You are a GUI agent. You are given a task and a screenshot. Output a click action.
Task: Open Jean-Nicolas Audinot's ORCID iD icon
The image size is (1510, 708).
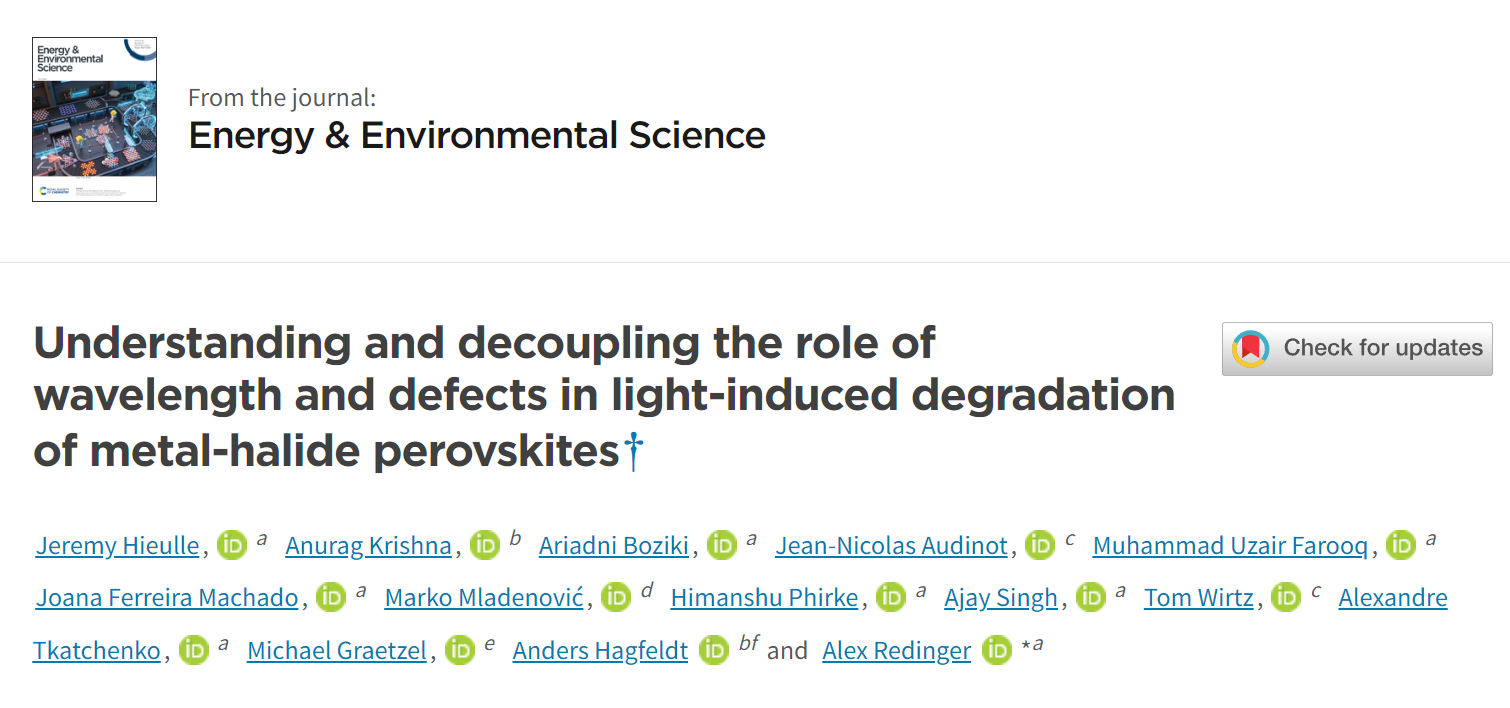click(1041, 545)
